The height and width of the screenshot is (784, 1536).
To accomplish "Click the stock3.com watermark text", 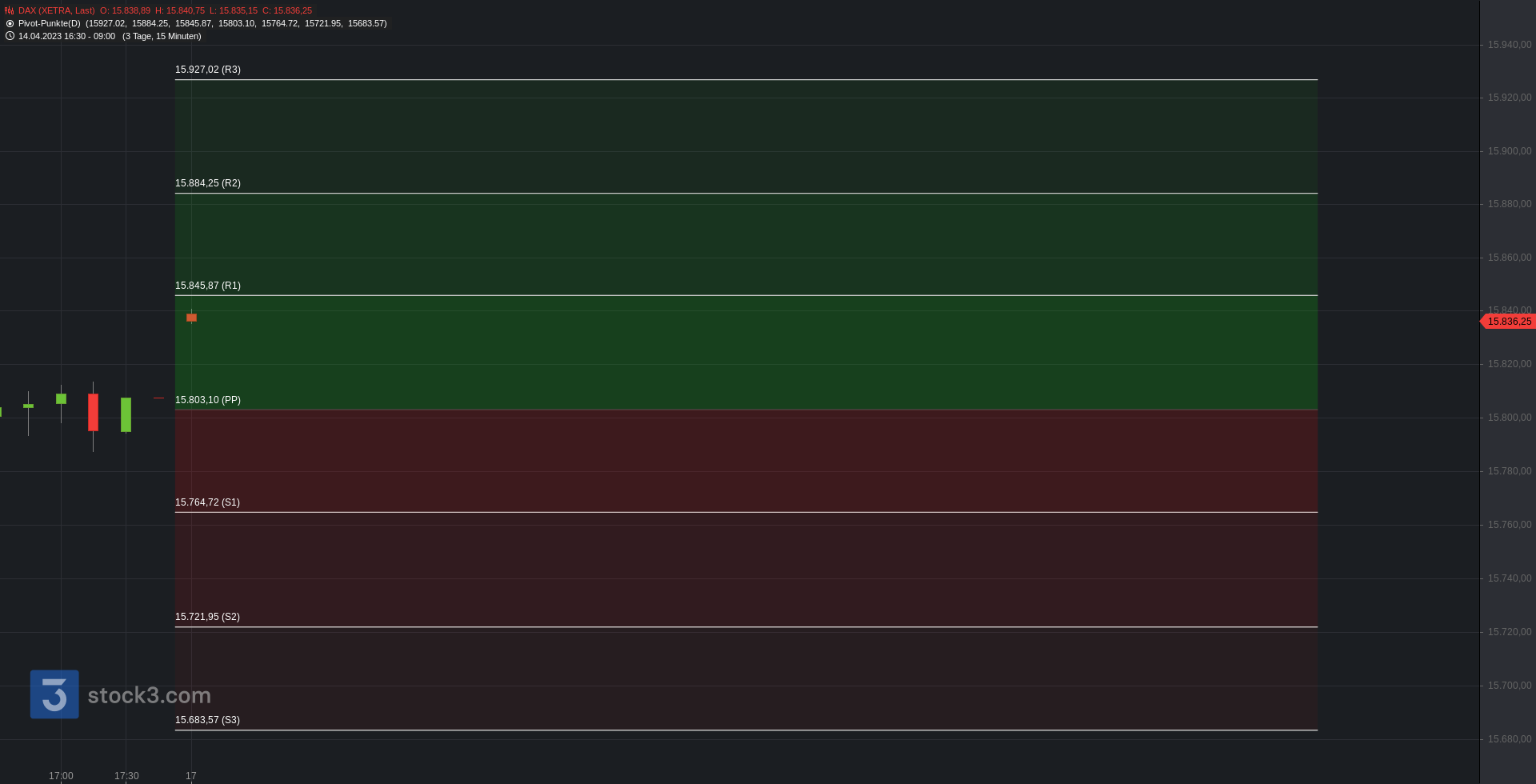I will pos(150,695).
